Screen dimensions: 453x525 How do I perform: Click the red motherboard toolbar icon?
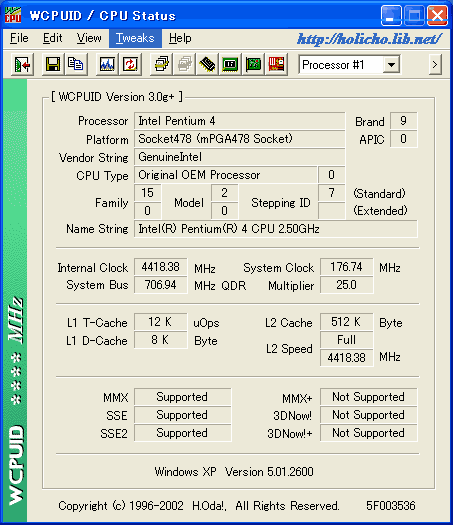276,64
